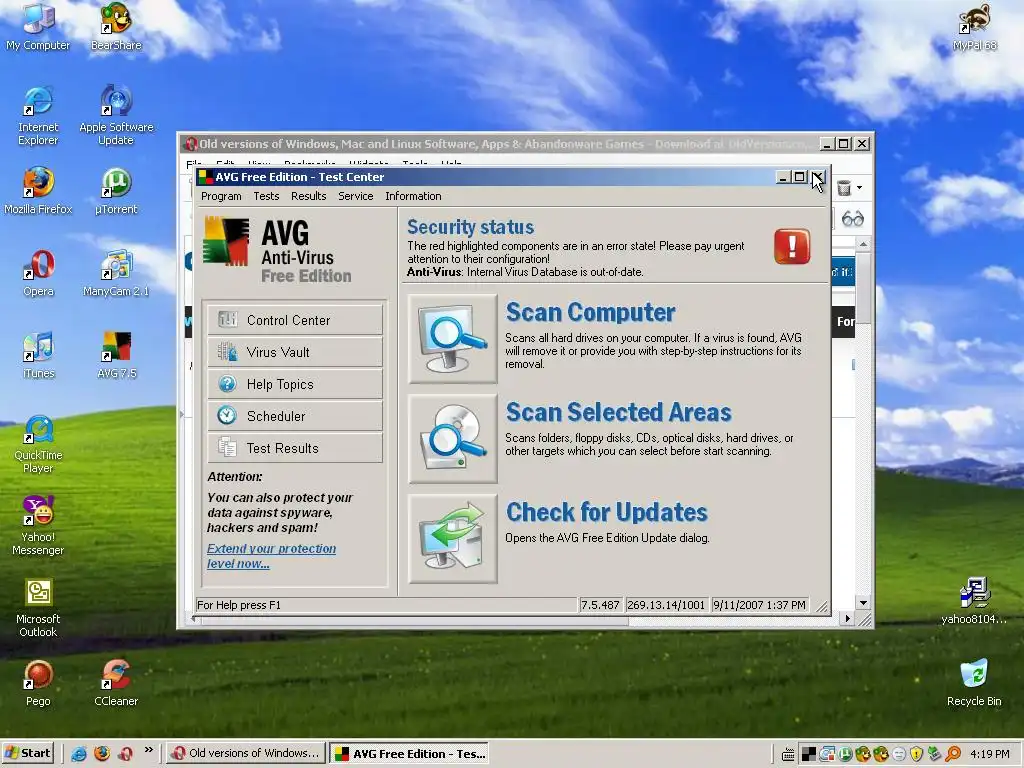Viewport: 1024px width, 768px height.
Task: Open Help Topics in AVG
Action: pos(295,384)
